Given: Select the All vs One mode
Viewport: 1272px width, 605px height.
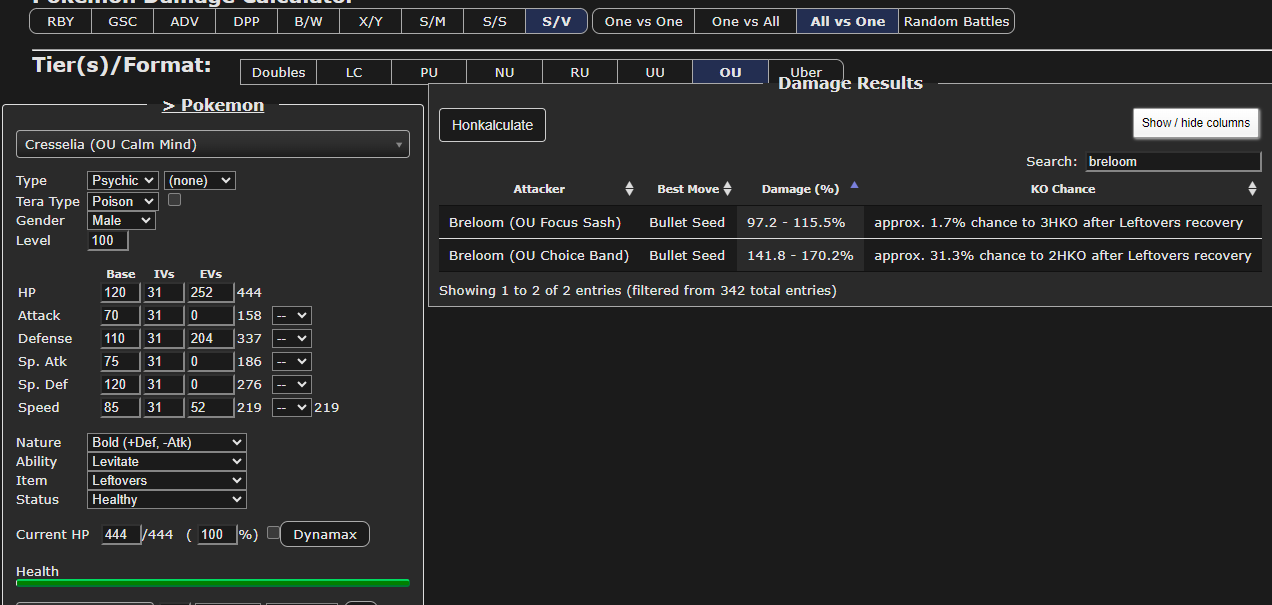Looking at the screenshot, I should [x=848, y=21].
